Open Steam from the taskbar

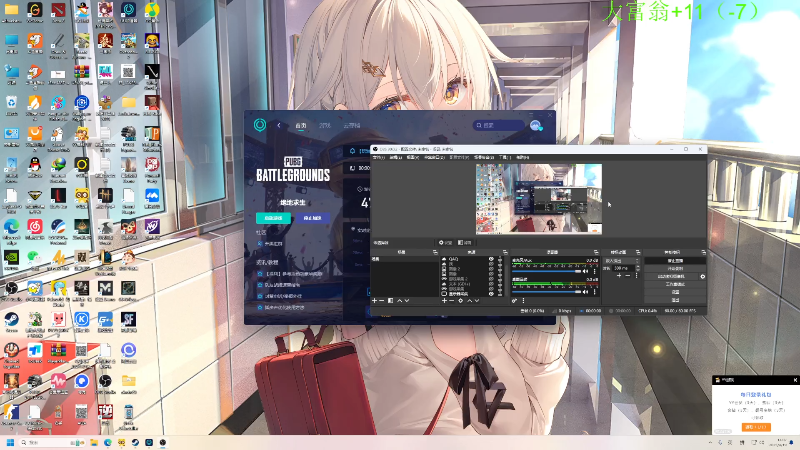(x=135, y=442)
